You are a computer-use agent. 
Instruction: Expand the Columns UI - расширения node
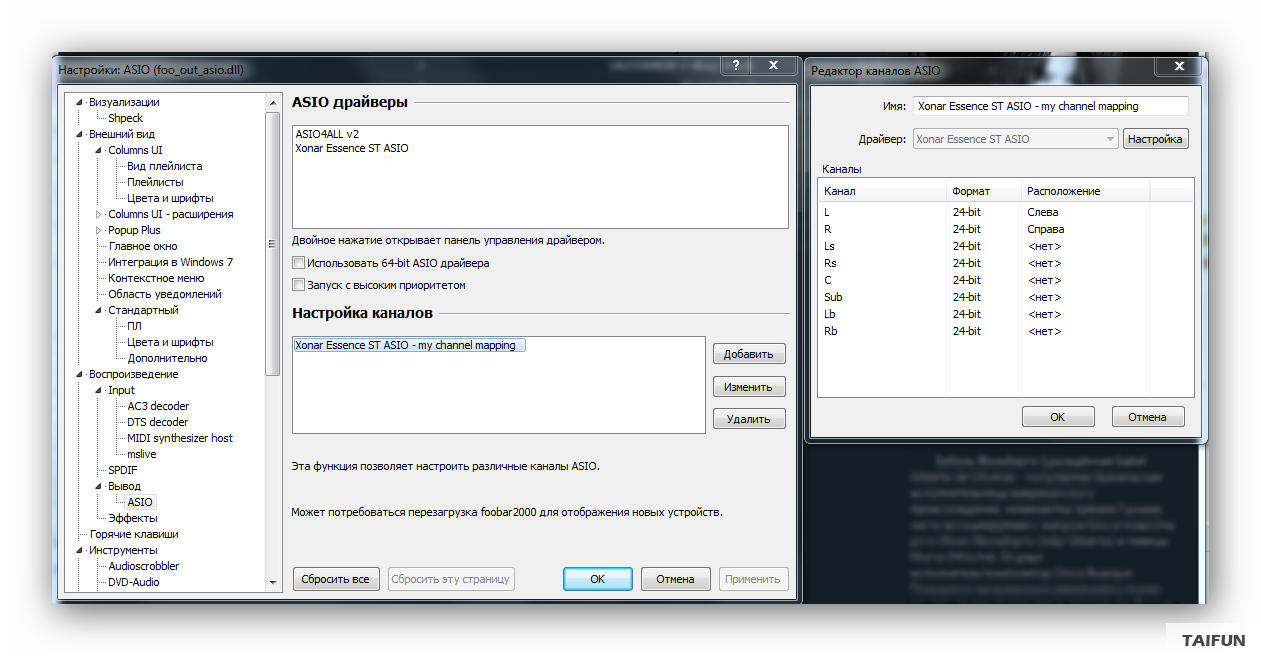(x=99, y=214)
